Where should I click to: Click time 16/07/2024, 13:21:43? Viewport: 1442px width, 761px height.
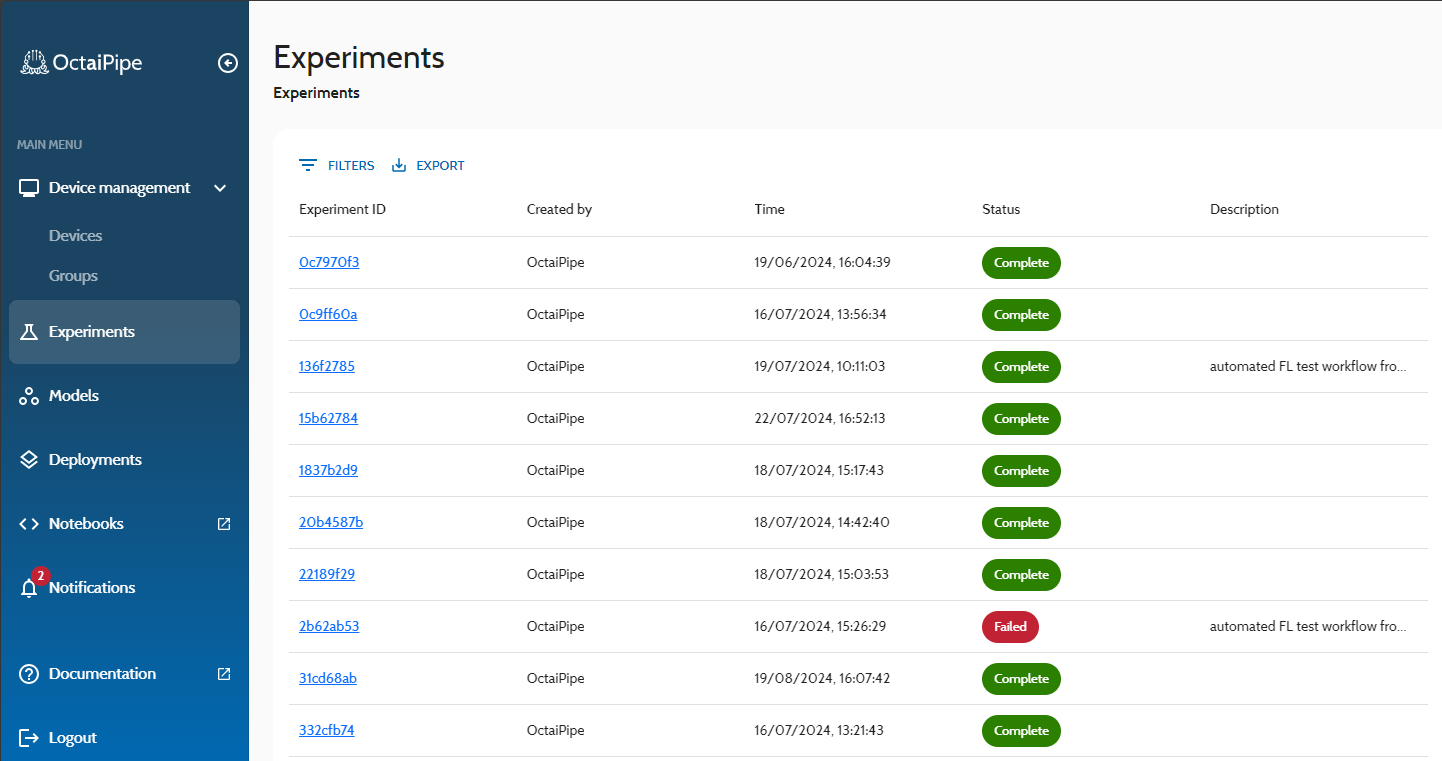click(819, 731)
